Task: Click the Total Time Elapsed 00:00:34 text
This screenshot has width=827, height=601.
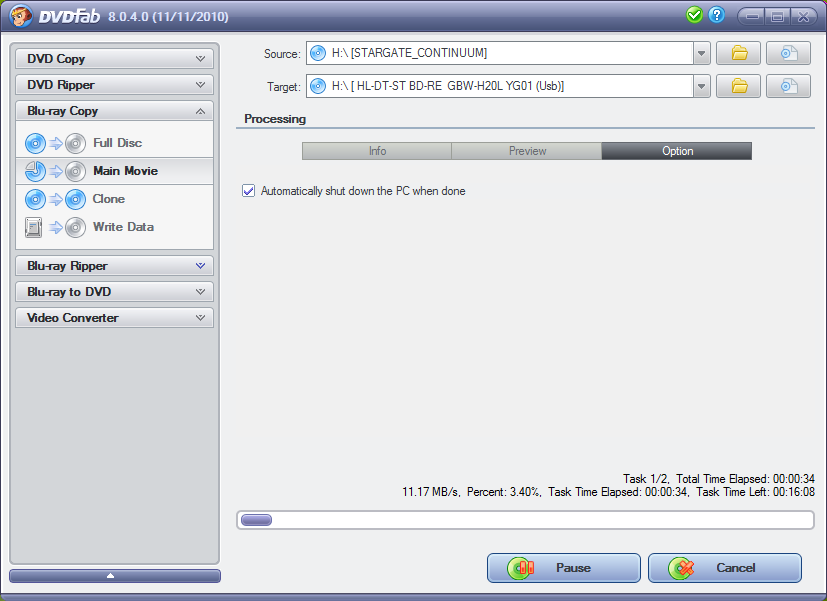Action: [x=745, y=479]
